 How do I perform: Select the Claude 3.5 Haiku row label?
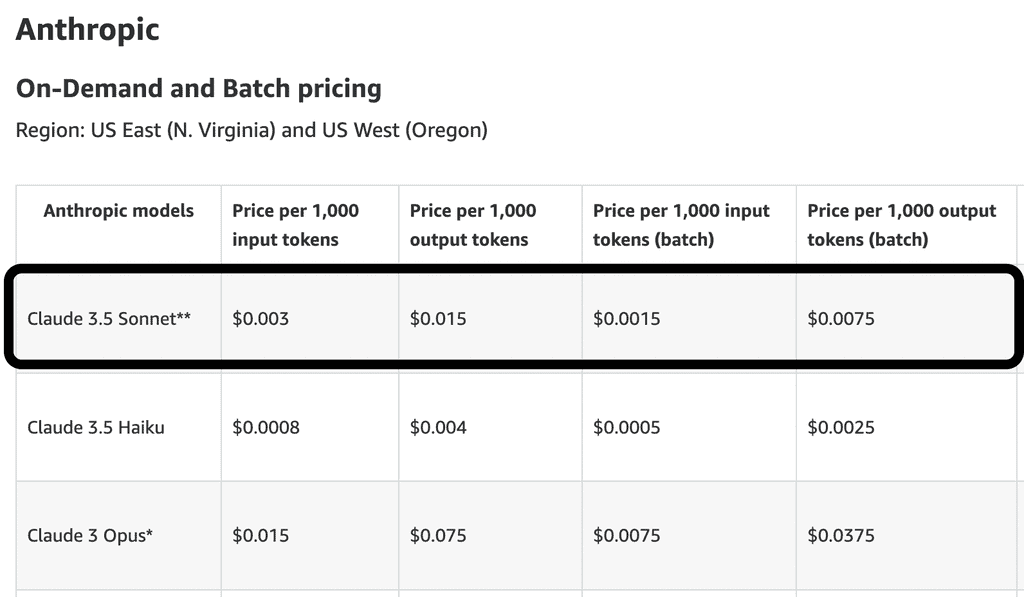pos(96,427)
